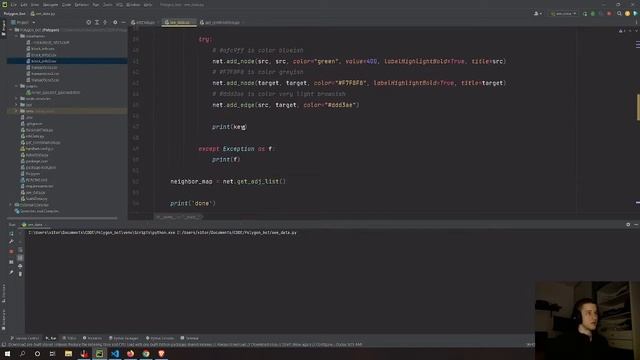Open Refactor menu

click(82, 5)
